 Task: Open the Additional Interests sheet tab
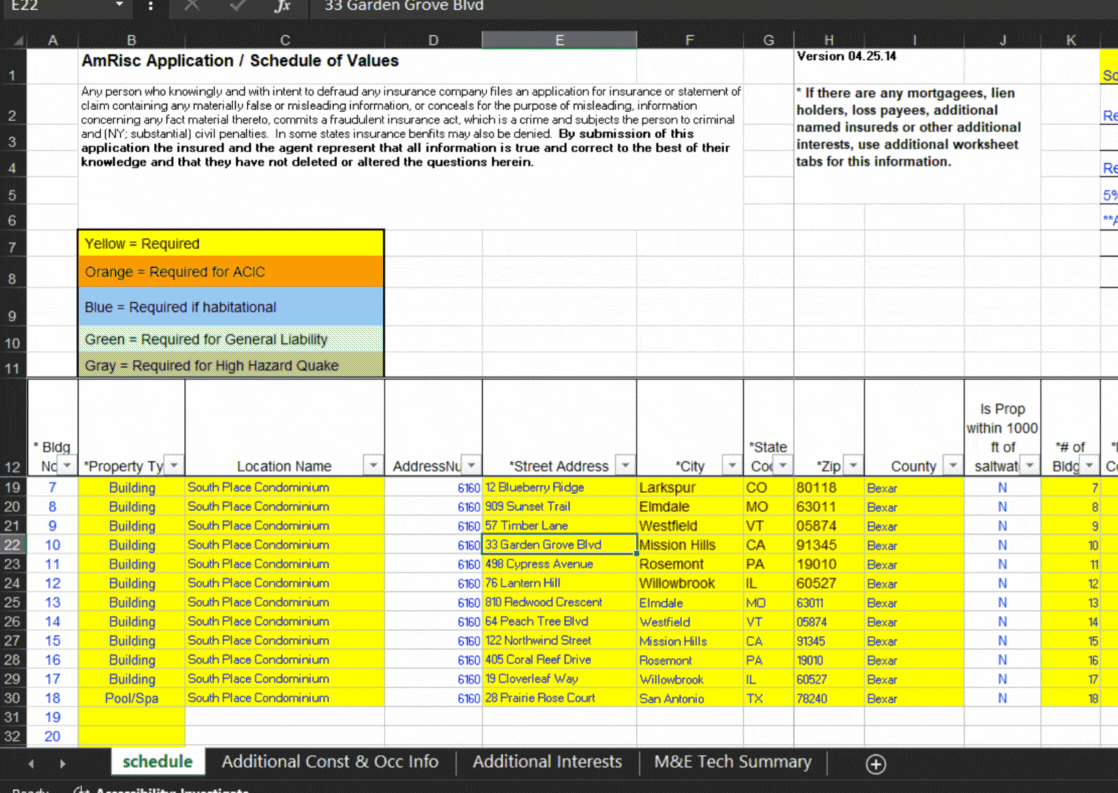(548, 762)
